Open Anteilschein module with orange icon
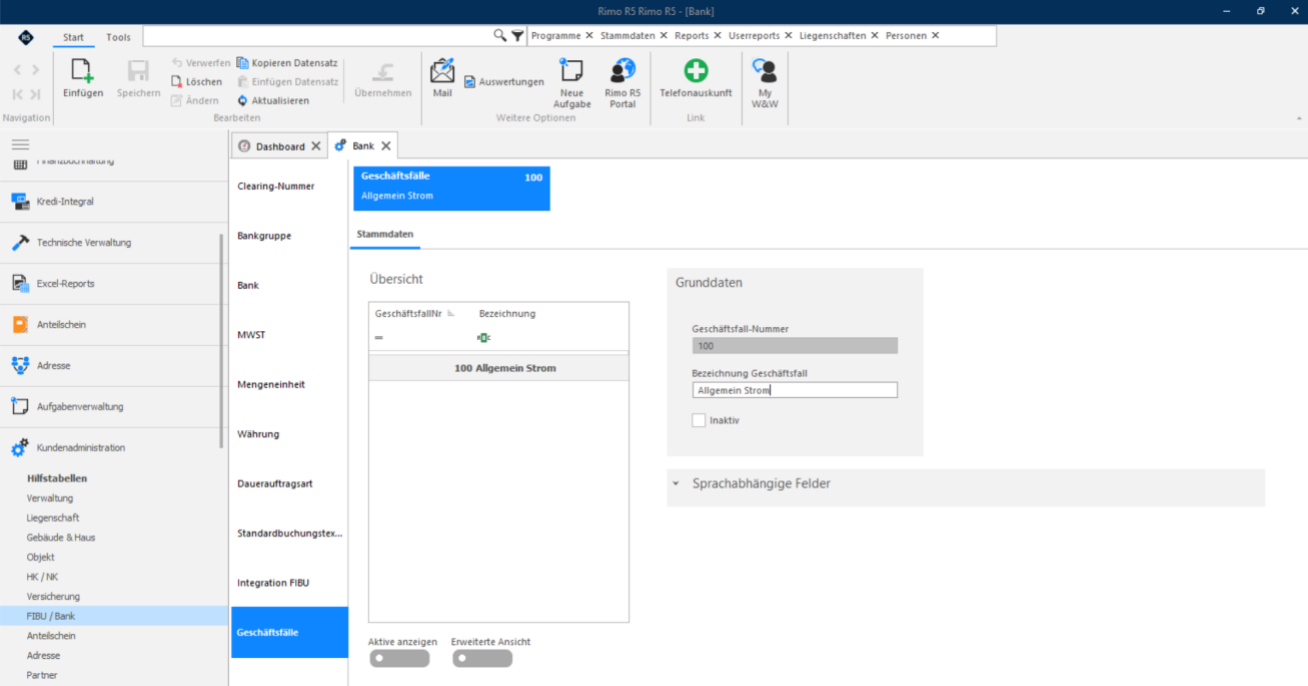Screen dimensions: 1308x686 coord(110,324)
